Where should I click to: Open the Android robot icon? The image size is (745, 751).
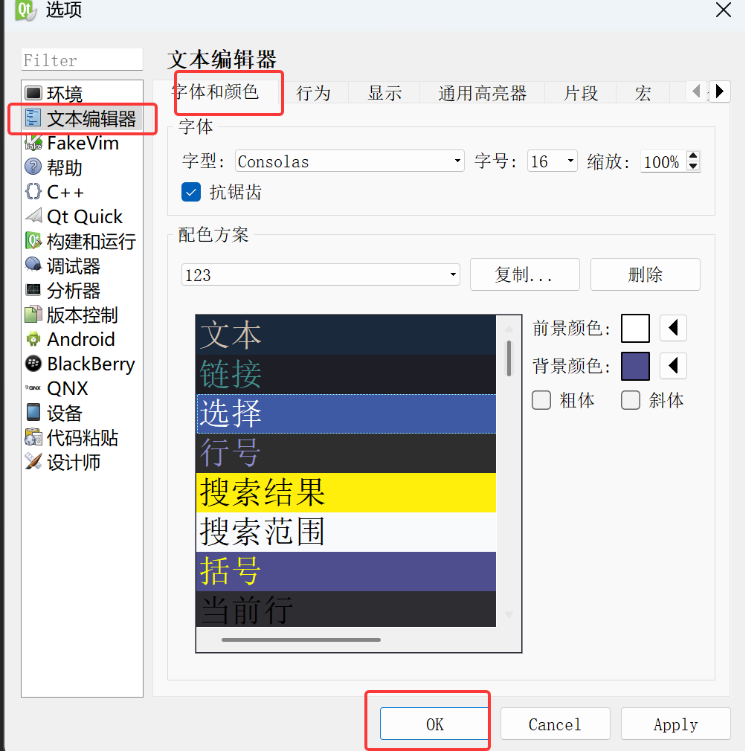[x=33, y=339]
